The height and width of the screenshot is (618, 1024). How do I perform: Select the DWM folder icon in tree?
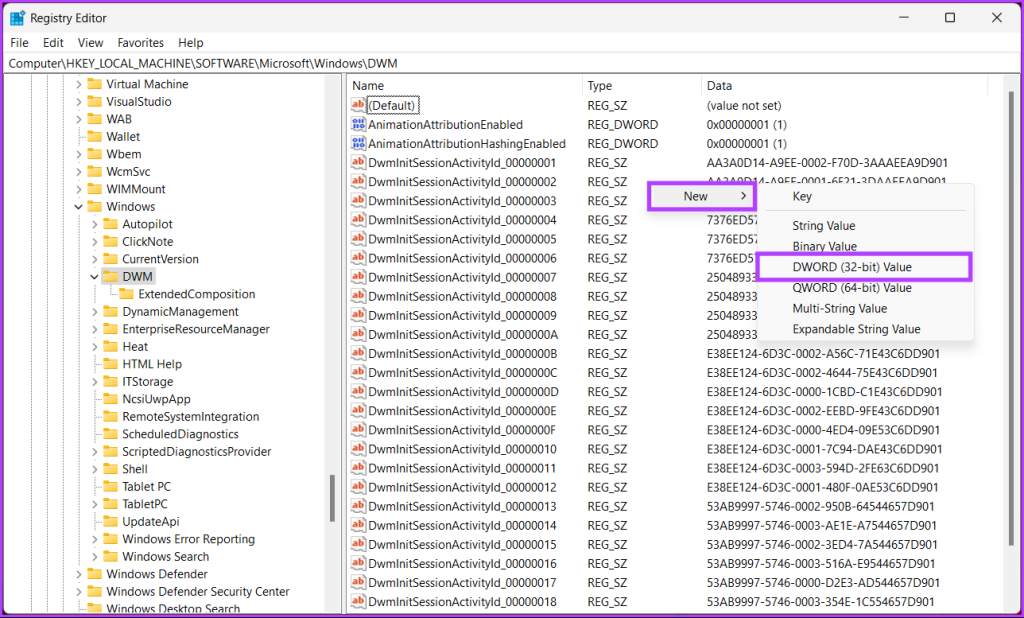(111, 277)
